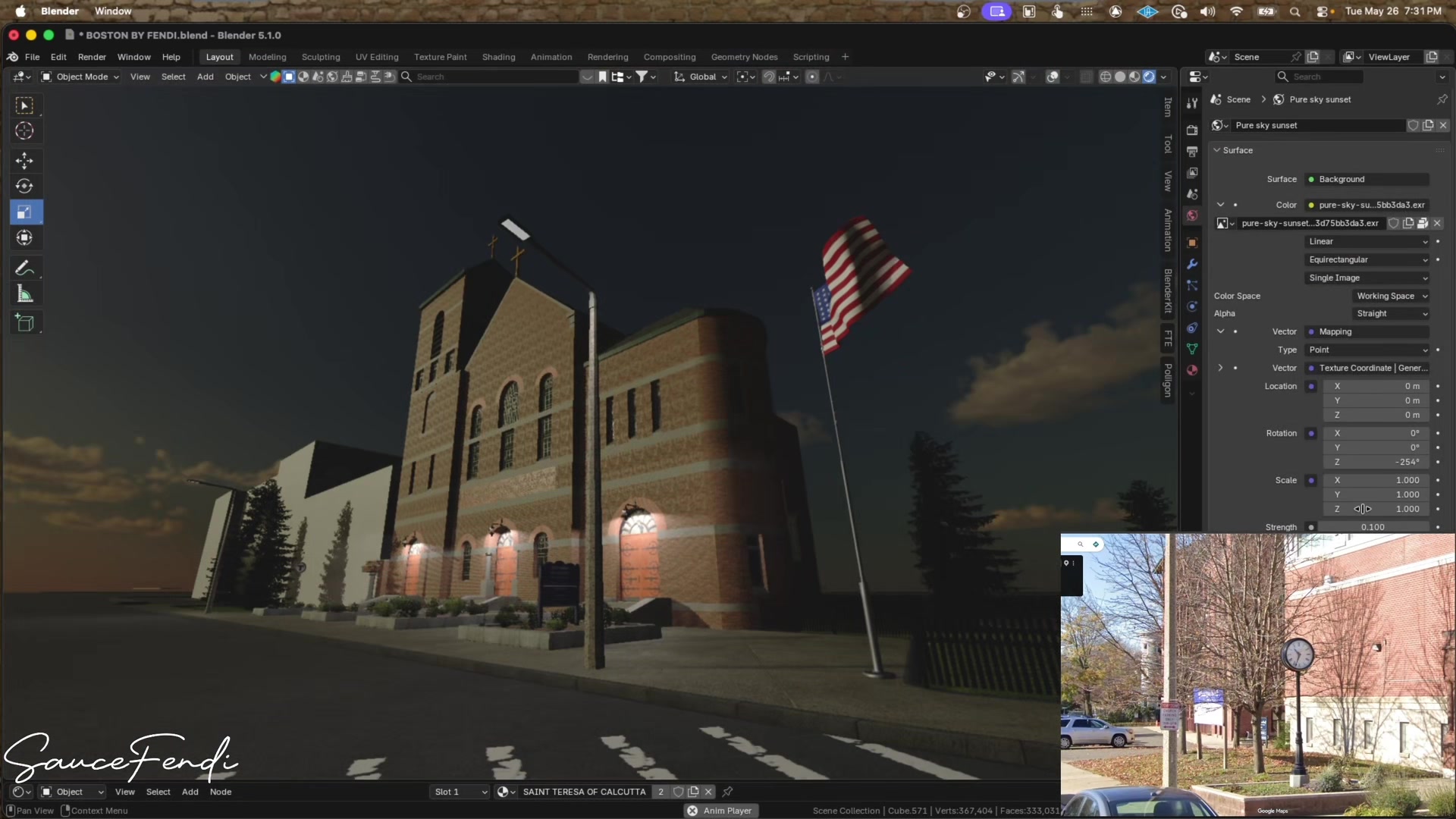Open the viewport Add menu button

point(205,77)
